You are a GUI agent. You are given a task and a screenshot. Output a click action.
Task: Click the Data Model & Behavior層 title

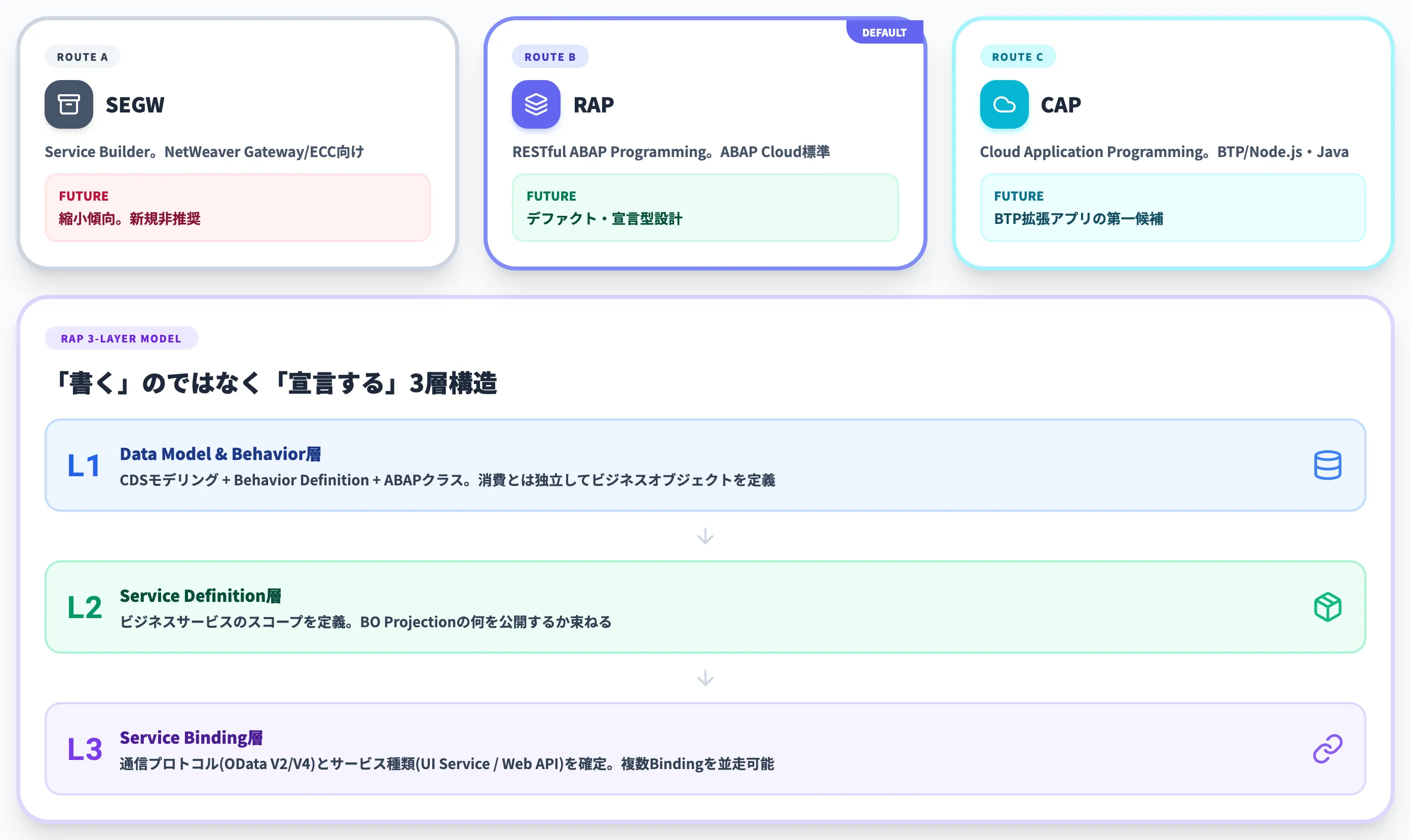pos(220,453)
